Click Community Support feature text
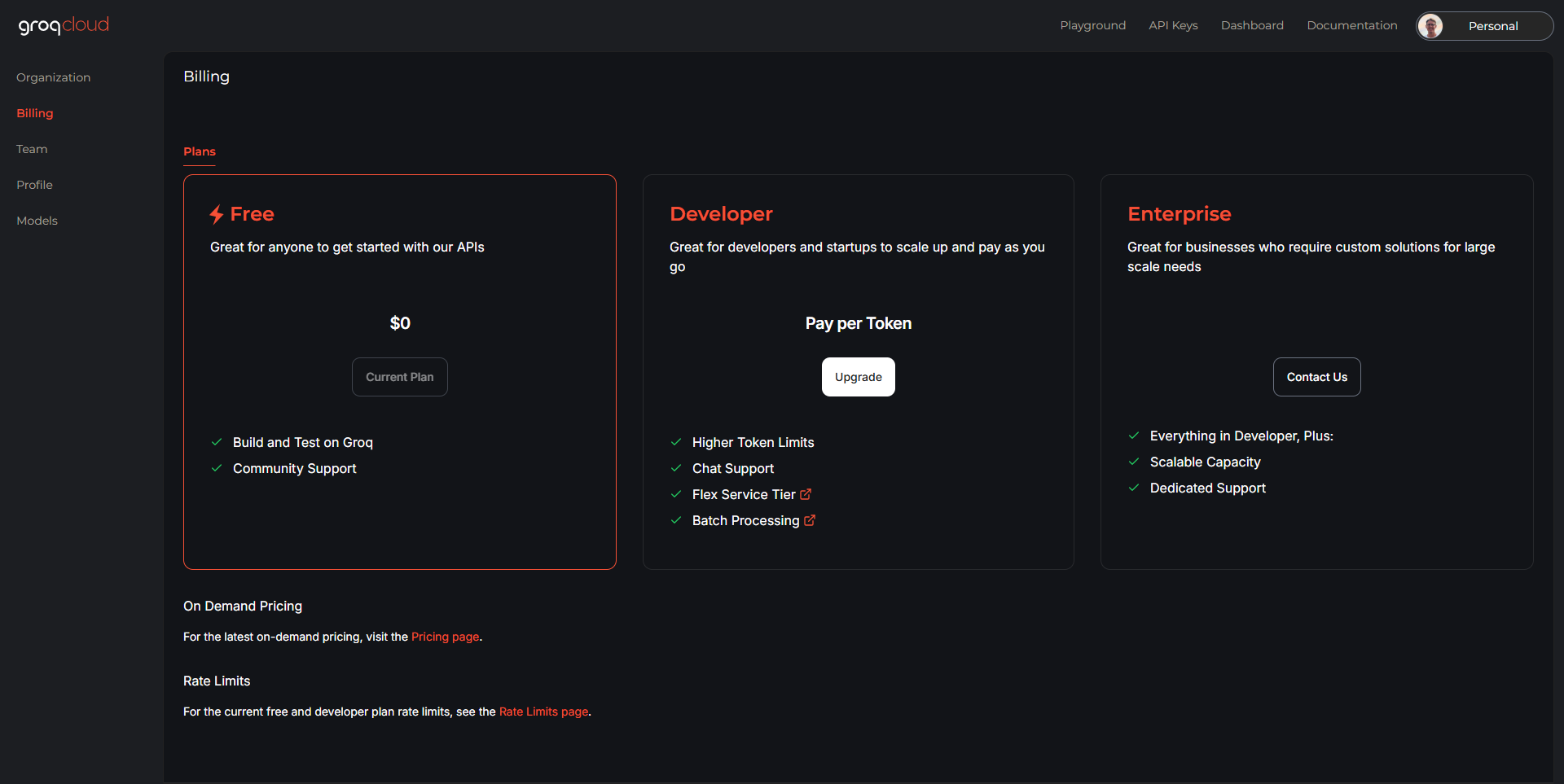The image size is (1564, 784). (x=295, y=468)
